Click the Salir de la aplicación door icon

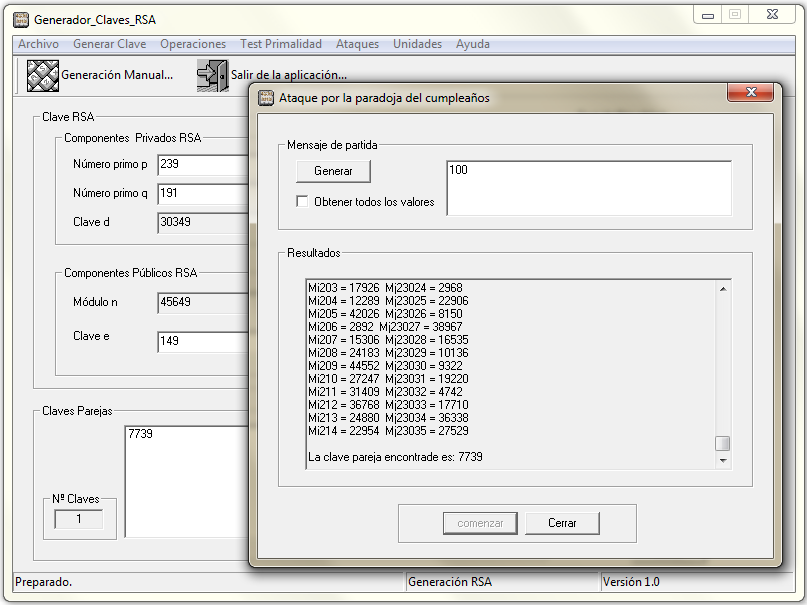(x=212, y=75)
